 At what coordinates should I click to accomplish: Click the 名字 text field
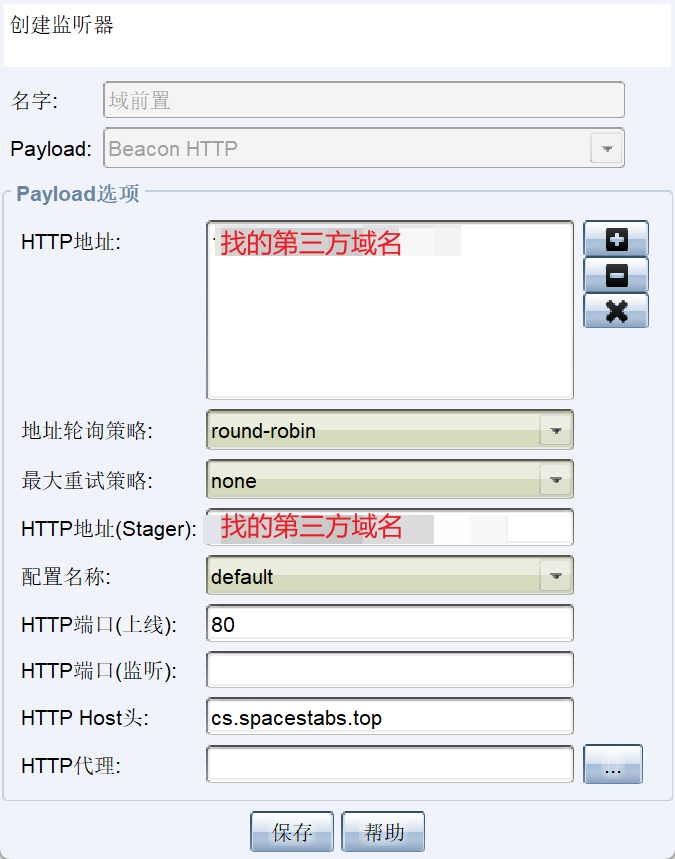pos(364,100)
